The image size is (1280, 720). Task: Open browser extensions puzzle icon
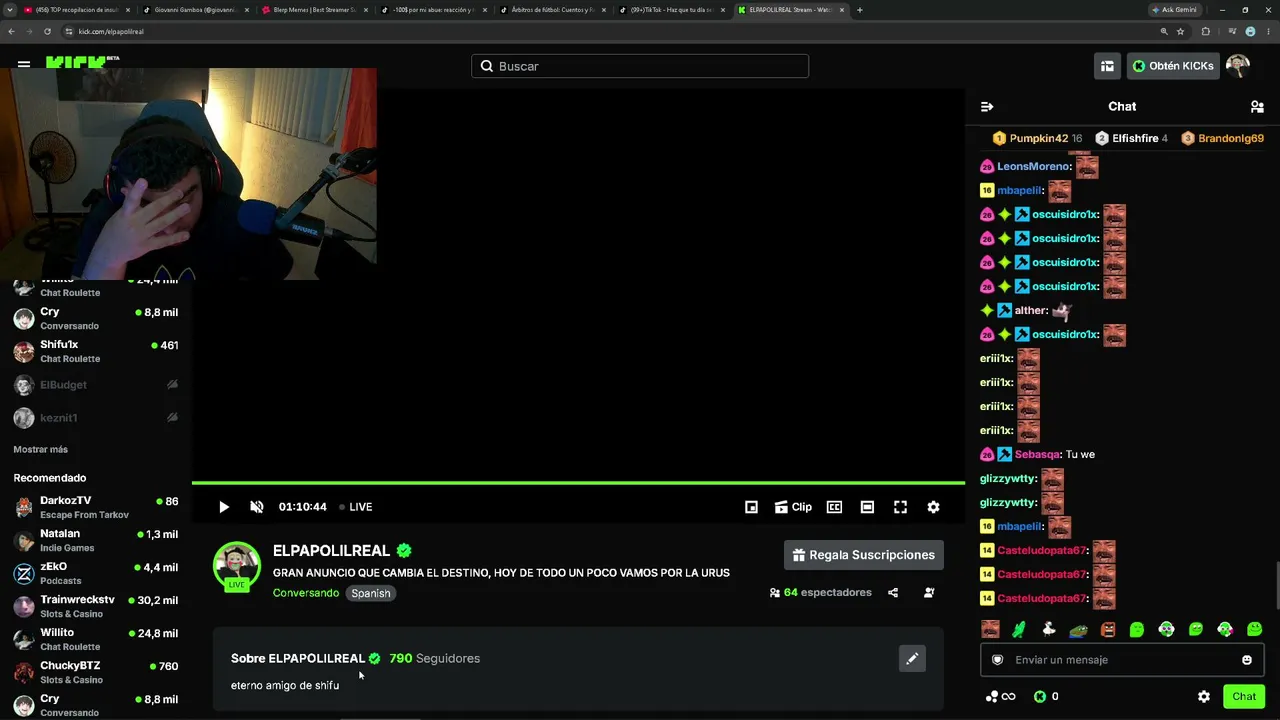point(1205,32)
